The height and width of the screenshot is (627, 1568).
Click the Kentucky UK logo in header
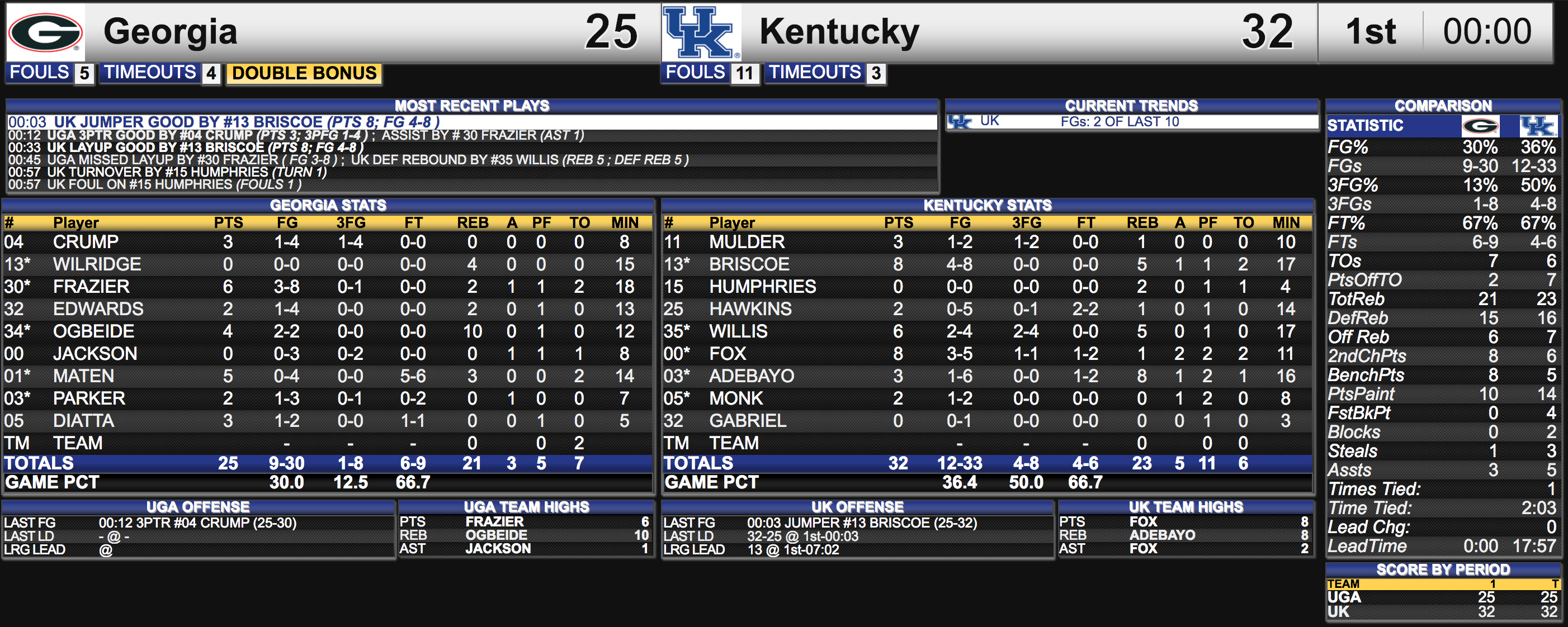point(701,32)
